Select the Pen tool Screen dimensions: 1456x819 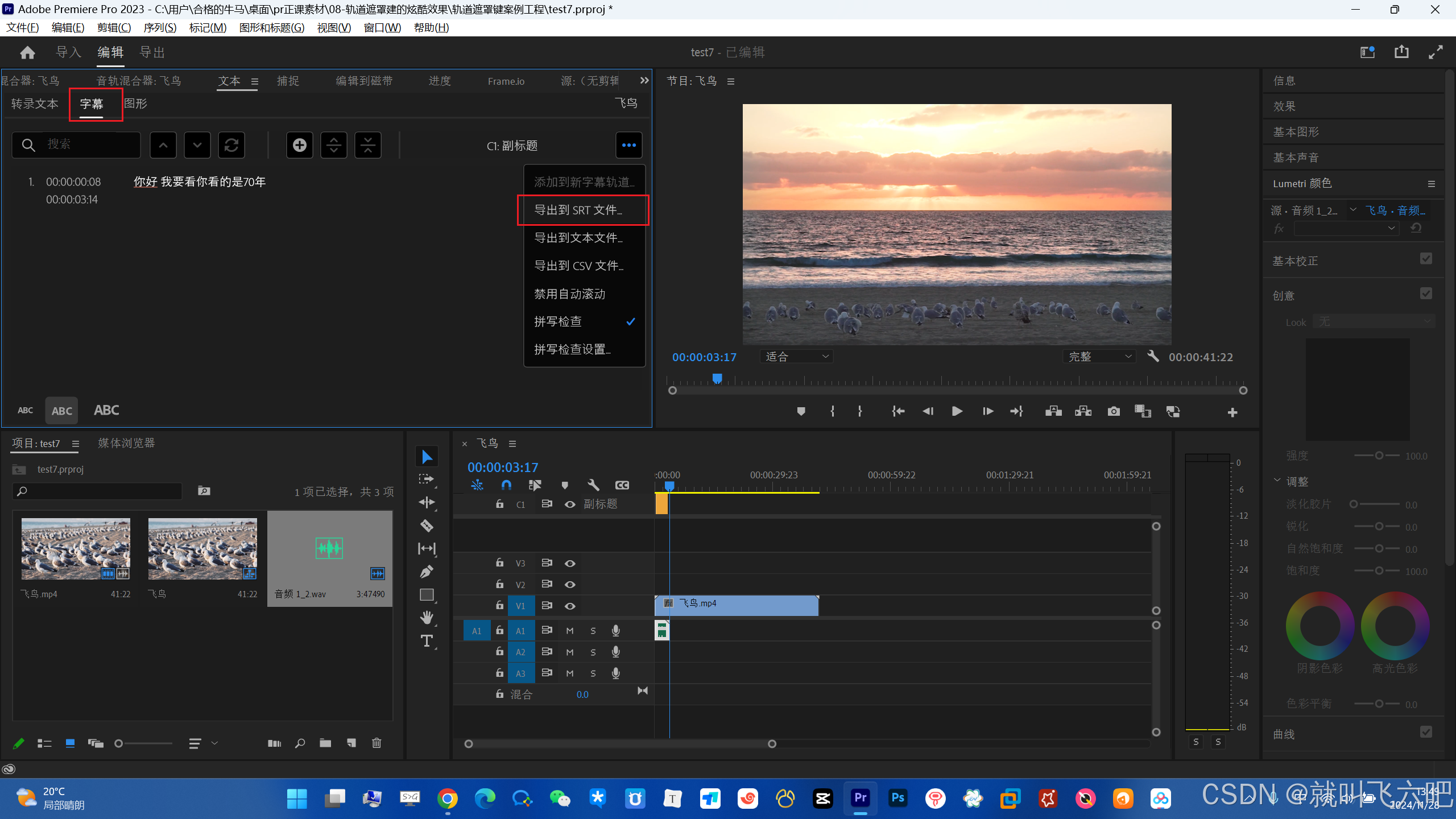427,572
